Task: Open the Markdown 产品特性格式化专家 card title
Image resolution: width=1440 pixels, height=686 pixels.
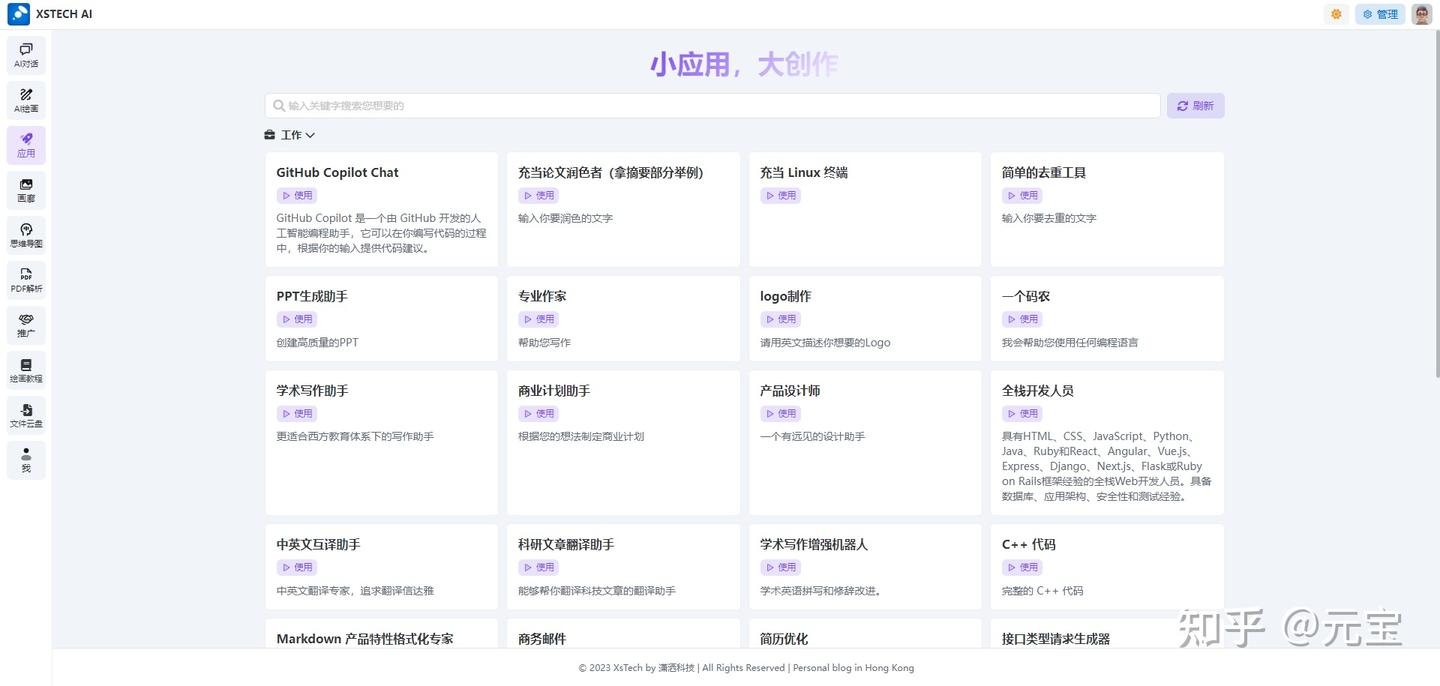Action: click(x=365, y=639)
